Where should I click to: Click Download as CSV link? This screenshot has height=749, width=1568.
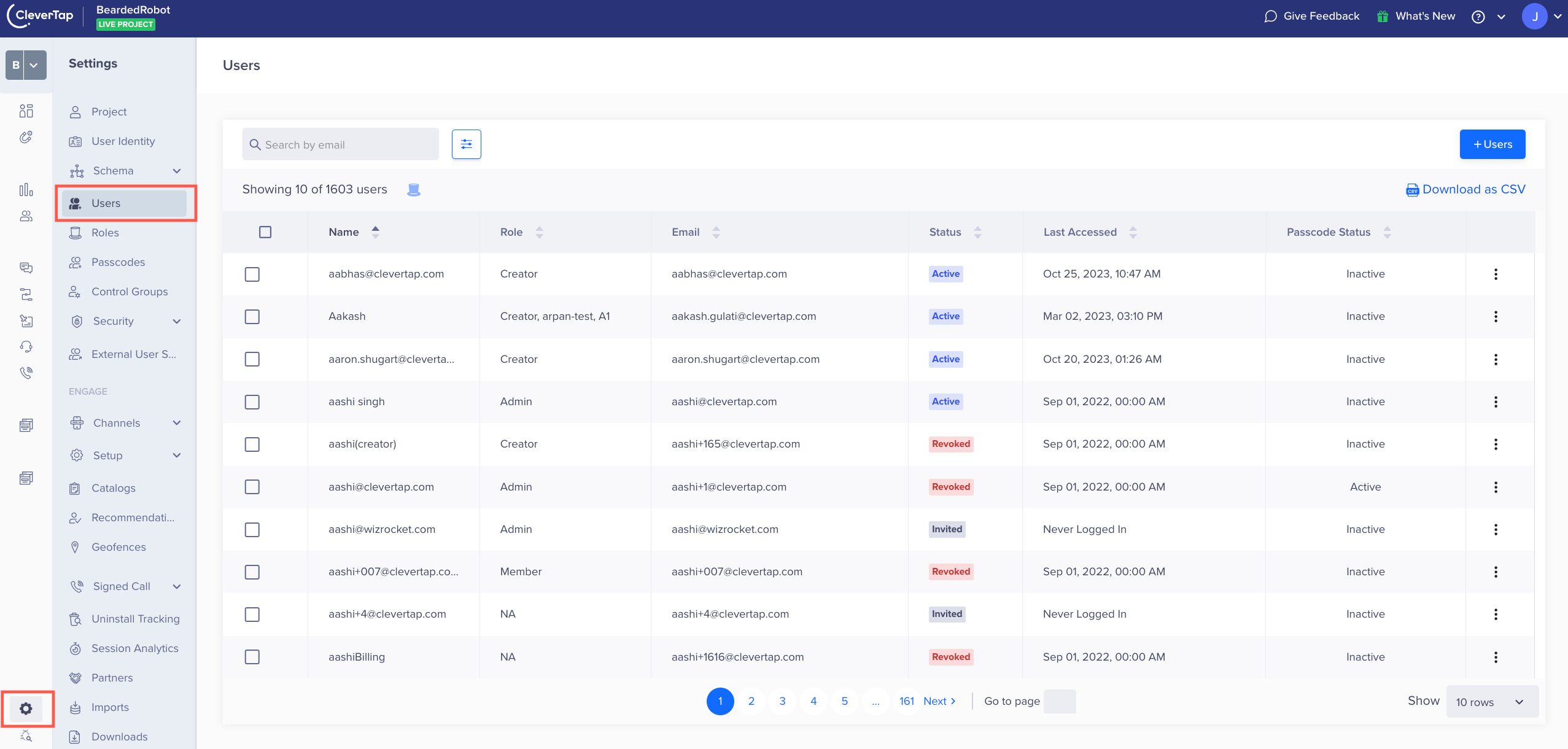click(1465, 189)
